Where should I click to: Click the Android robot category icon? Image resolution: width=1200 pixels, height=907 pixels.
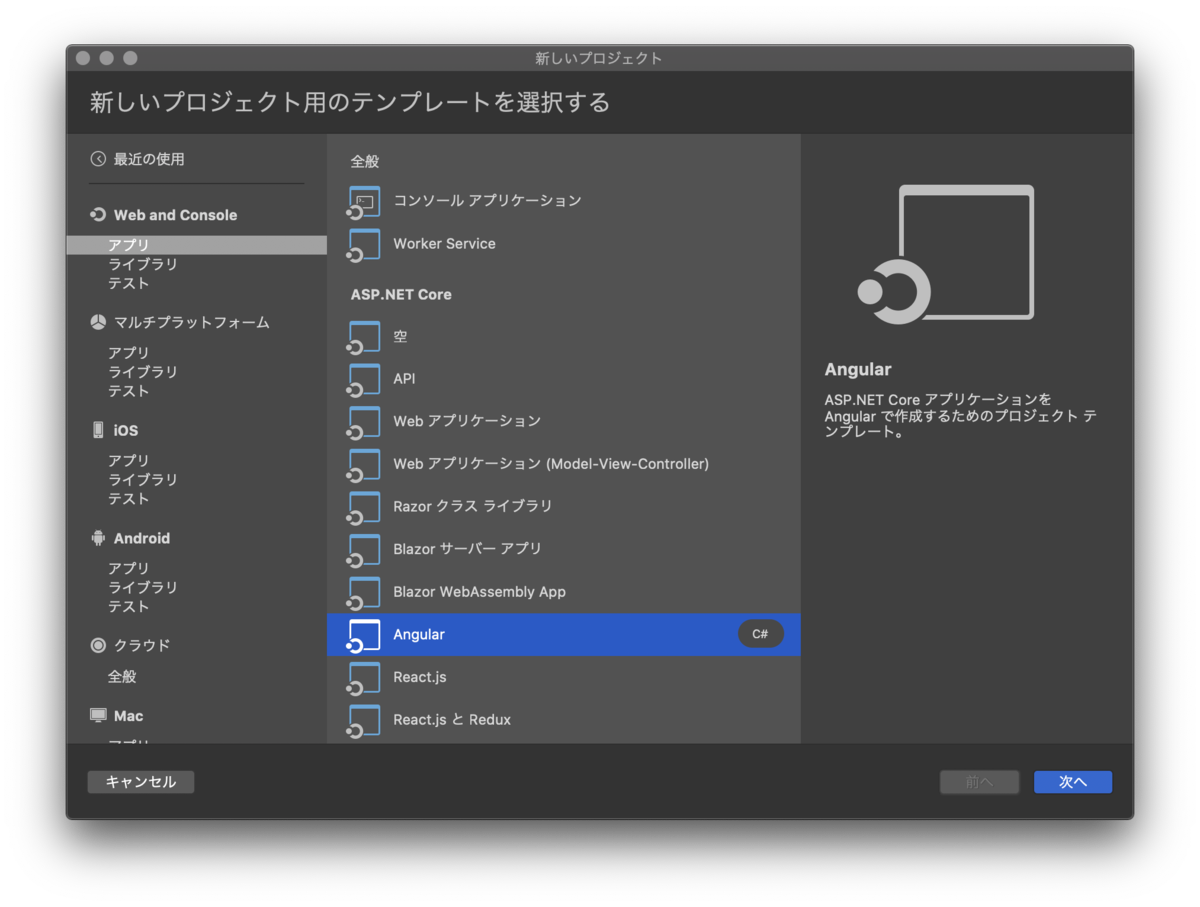pyautogui.click(x=98, y=538)
